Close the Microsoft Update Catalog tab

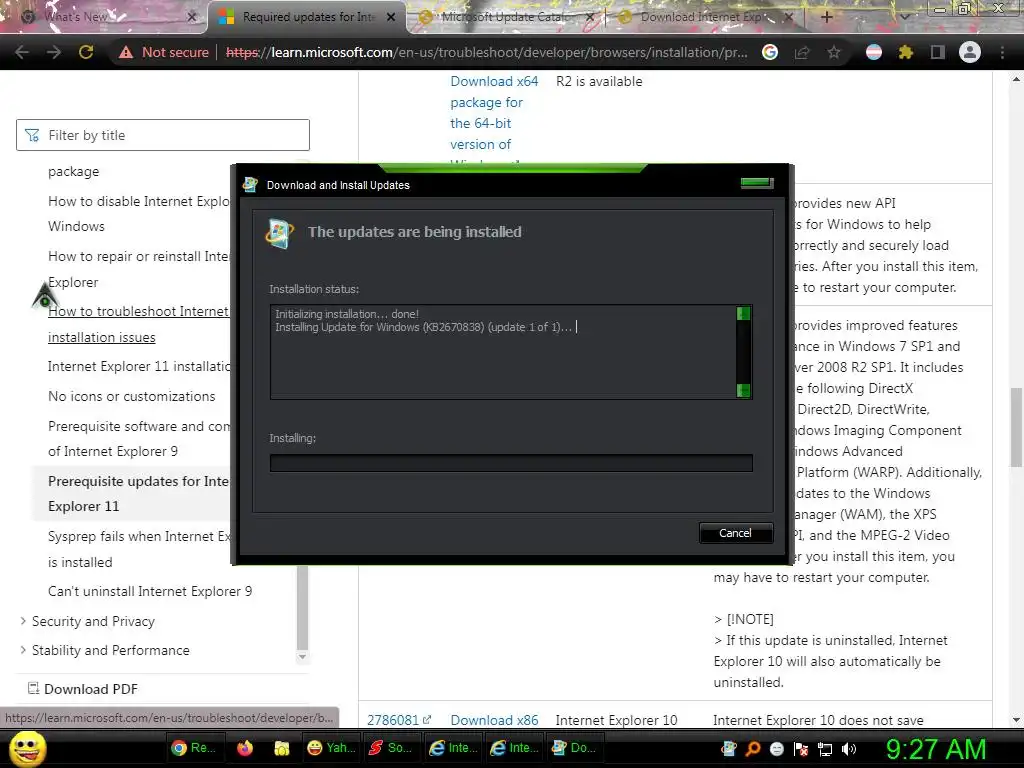pos(590,17)
